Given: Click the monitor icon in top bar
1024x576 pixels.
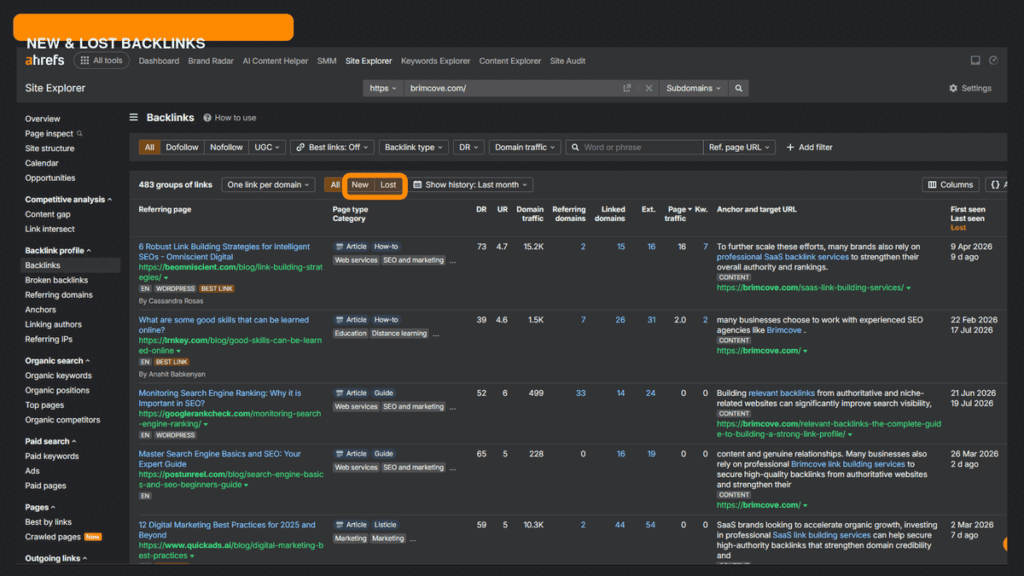Looking at the screenshot, I should click(975, 60).
